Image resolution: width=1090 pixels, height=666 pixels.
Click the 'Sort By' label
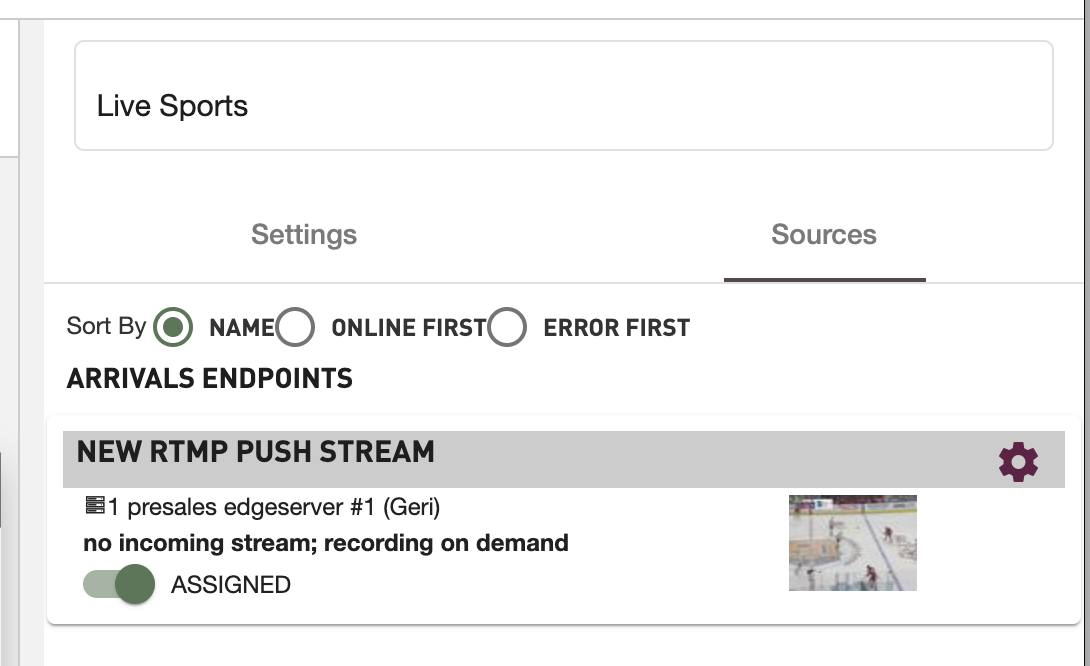click(106, 326)
